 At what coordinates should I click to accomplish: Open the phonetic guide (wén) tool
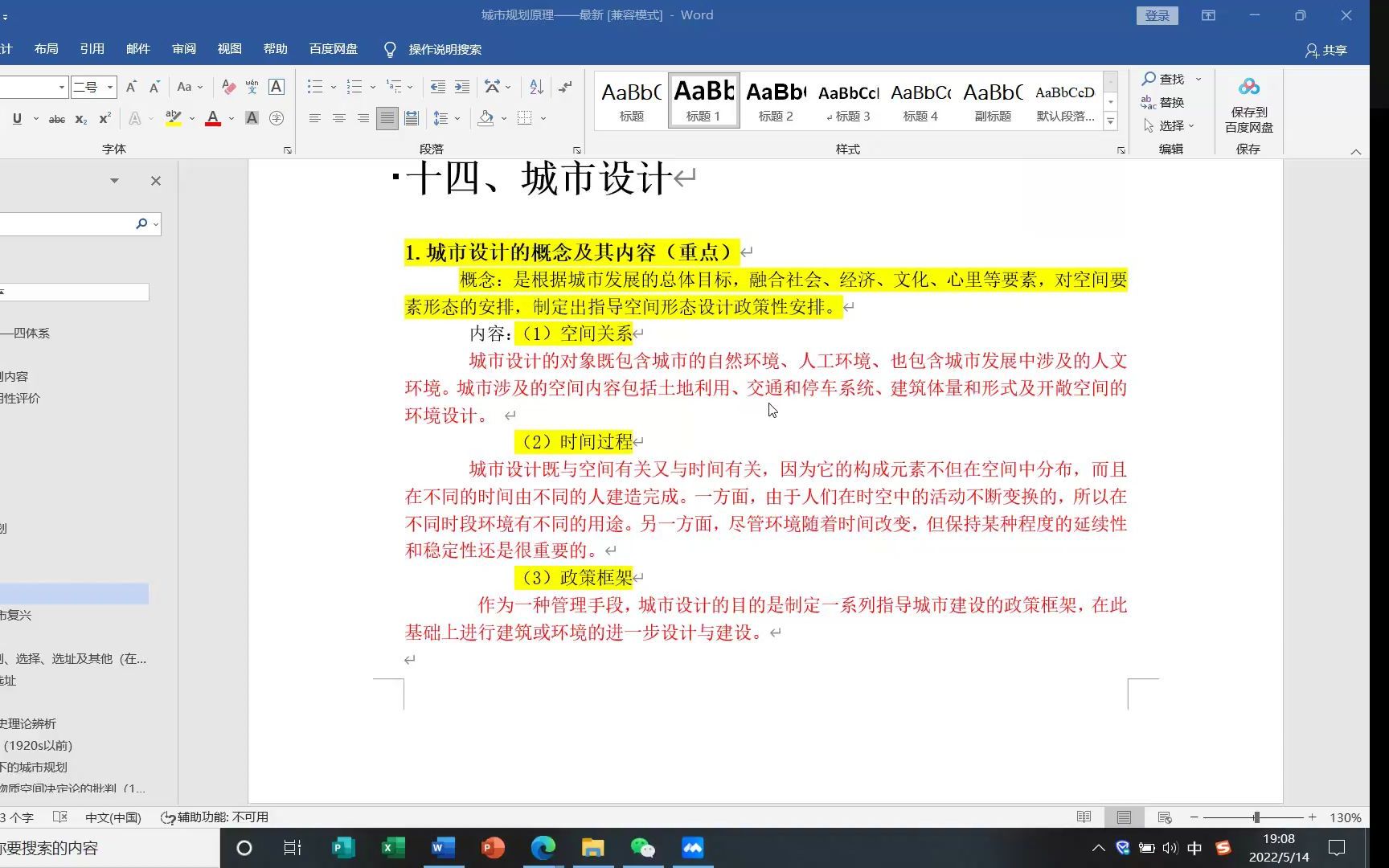click(252, 87)
